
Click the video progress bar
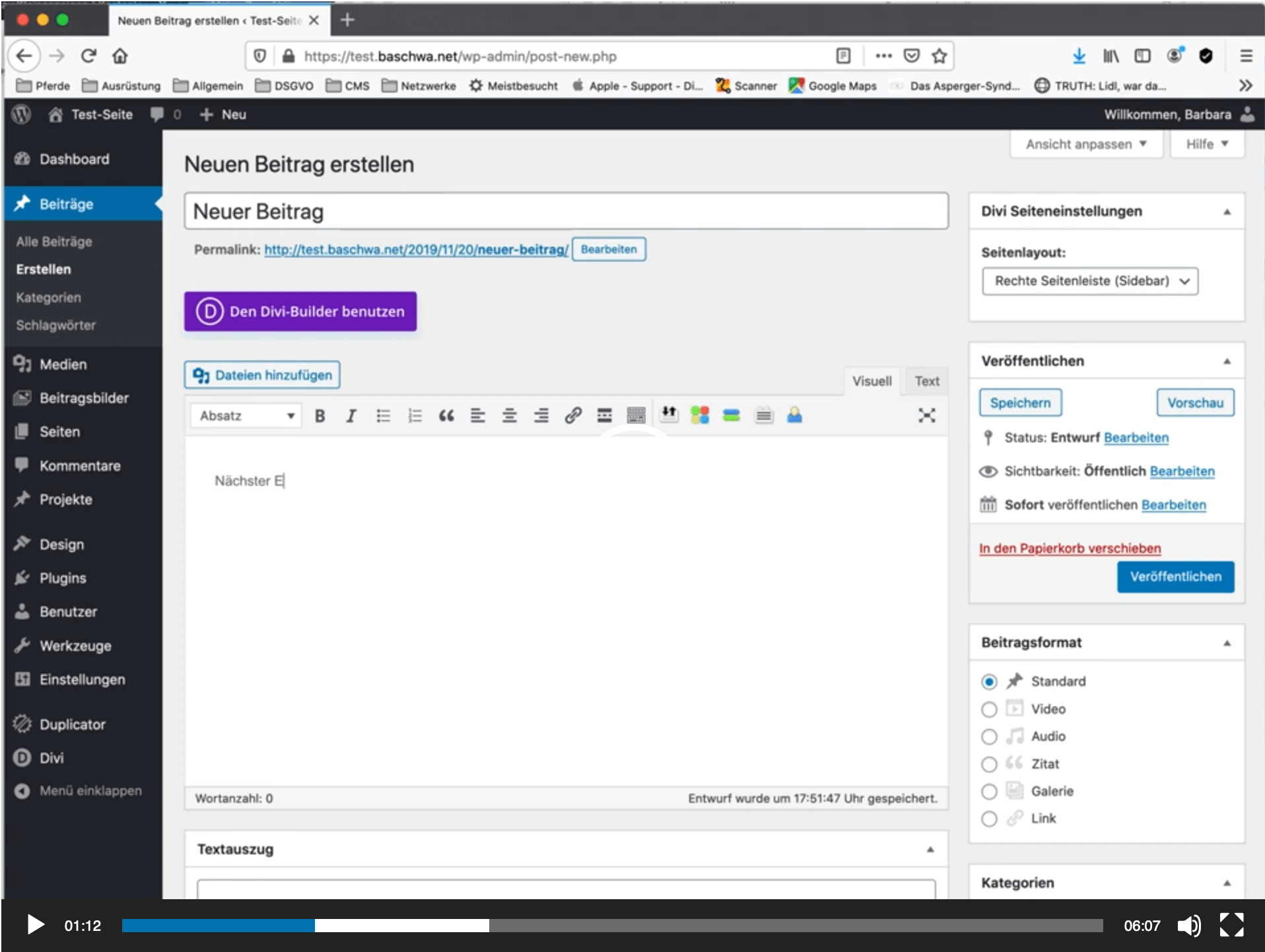pos(611,926)
